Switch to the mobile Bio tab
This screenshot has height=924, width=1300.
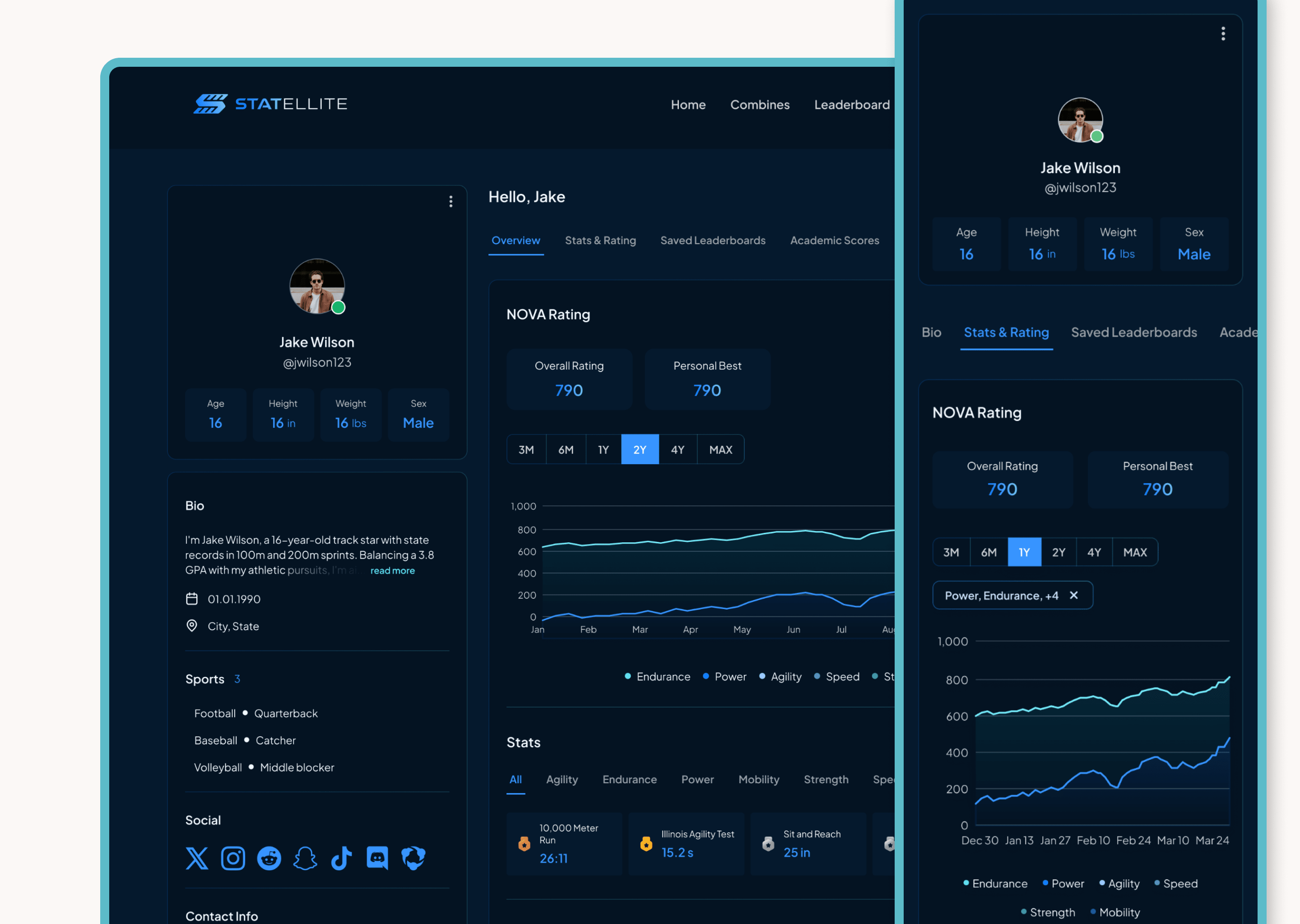tap(931, 332)
